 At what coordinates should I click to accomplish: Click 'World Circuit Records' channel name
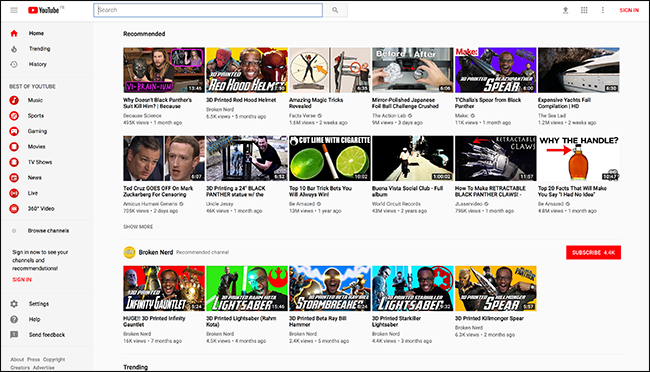(x=396, y=204)
